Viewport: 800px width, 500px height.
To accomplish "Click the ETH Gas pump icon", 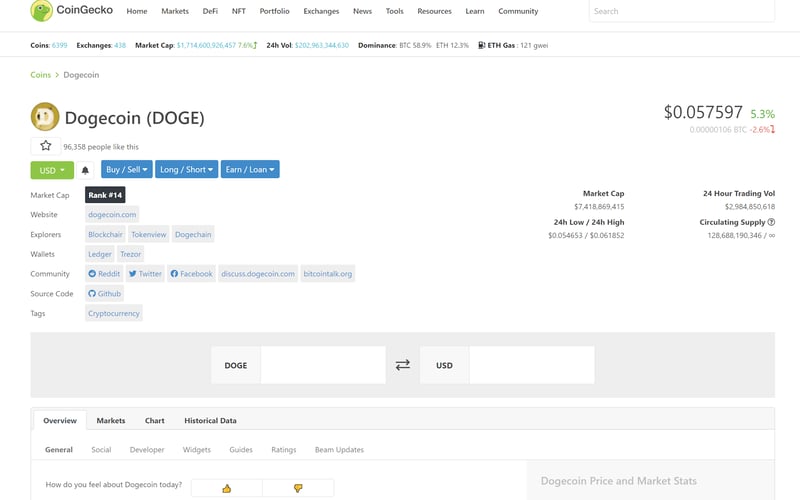I will (x=481, y=45).
